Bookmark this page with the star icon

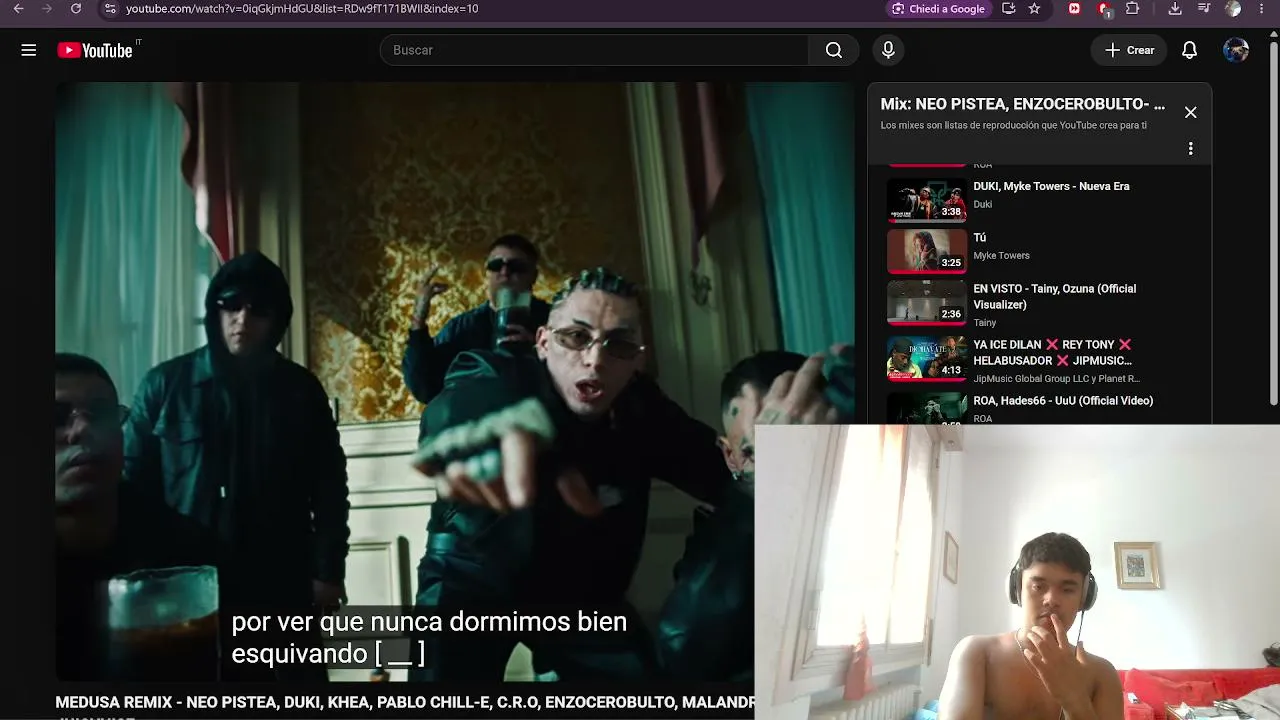[1034, 8]
